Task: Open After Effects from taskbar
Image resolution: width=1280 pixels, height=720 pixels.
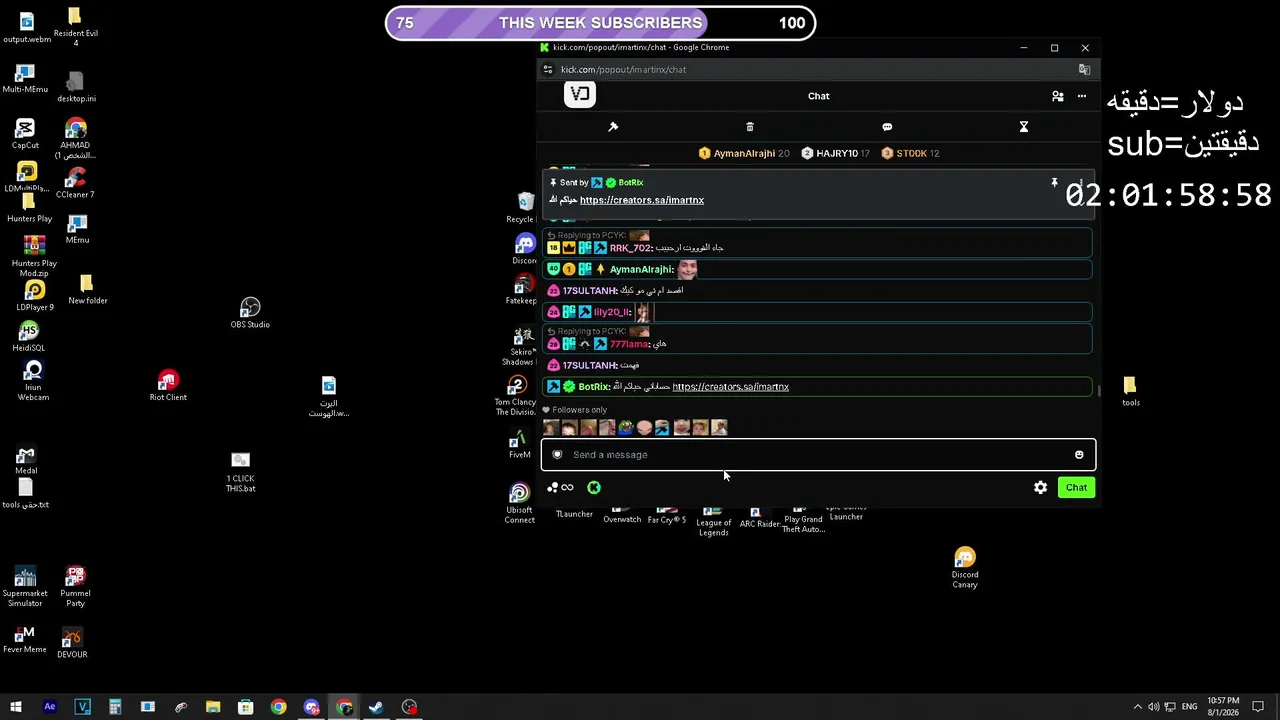Action: pyautogui.click(x=50, y=707)
